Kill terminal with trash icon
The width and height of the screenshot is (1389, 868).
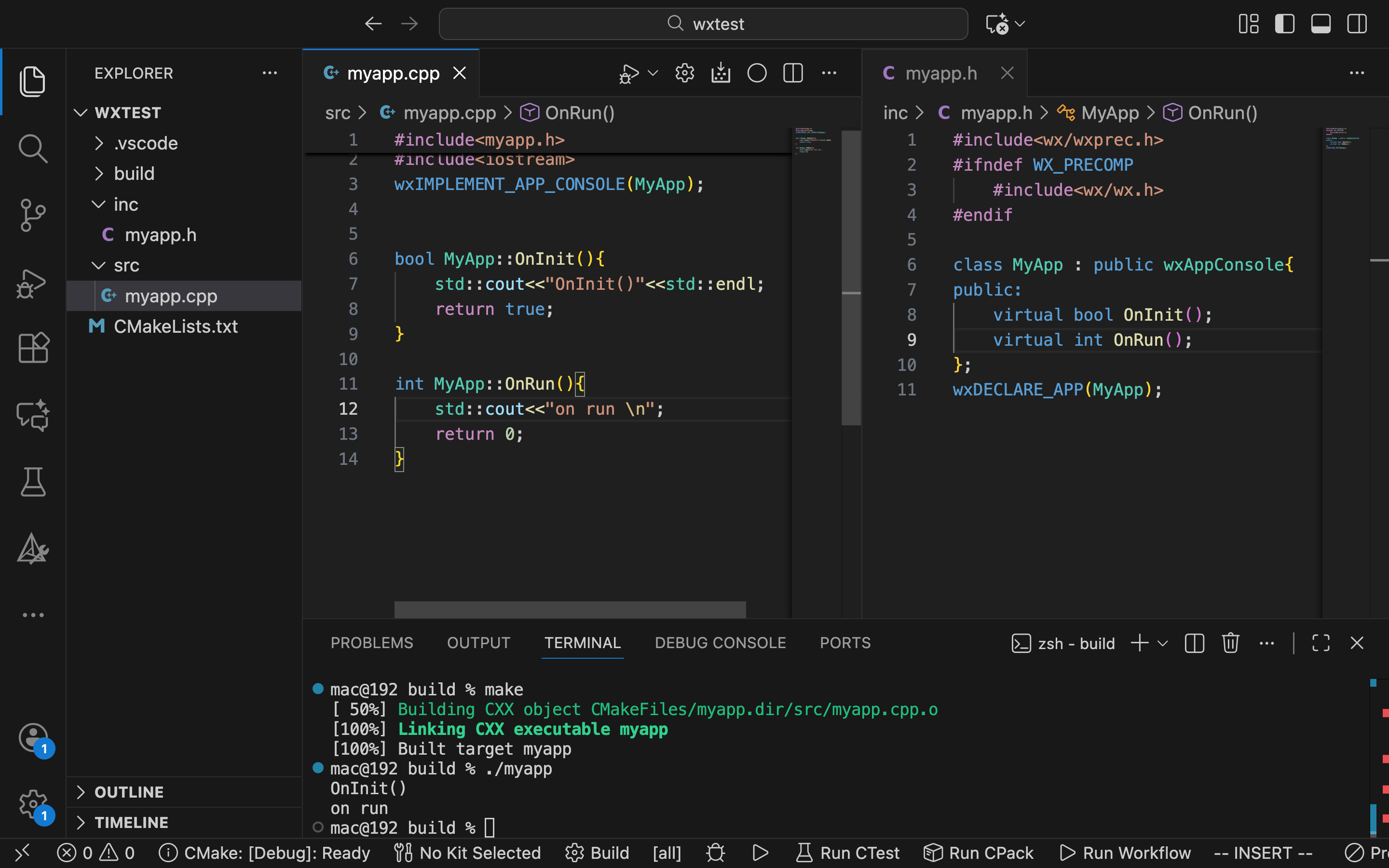[1230, 643]
